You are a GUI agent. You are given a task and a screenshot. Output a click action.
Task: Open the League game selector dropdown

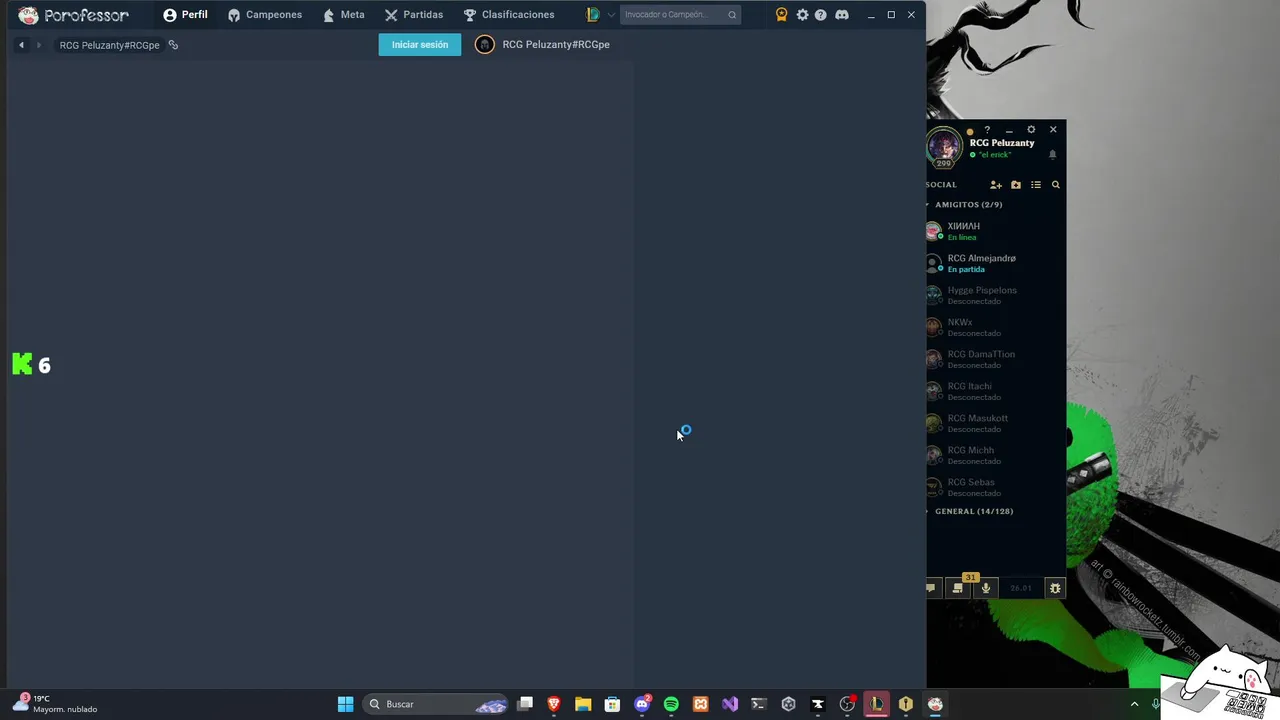pos(600,15)
